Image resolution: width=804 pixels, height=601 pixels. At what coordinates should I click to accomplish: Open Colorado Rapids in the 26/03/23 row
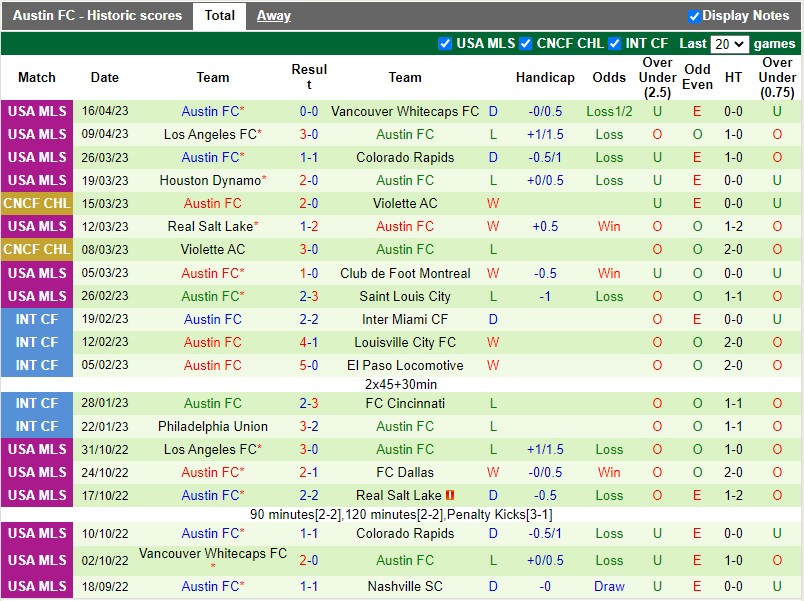click(x=405, y=157)
